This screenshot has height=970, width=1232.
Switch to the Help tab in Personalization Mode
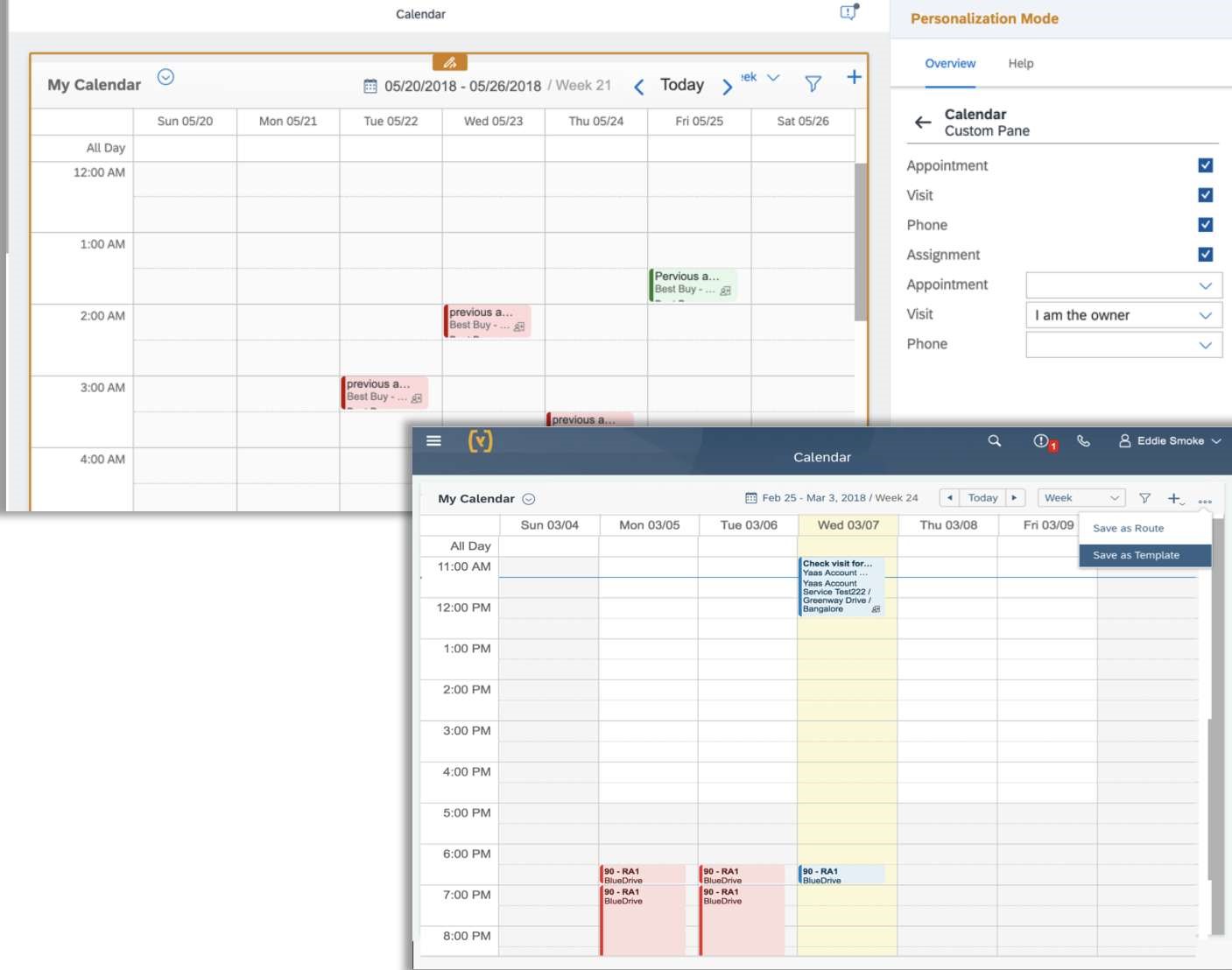click(x=1020, y=63)
